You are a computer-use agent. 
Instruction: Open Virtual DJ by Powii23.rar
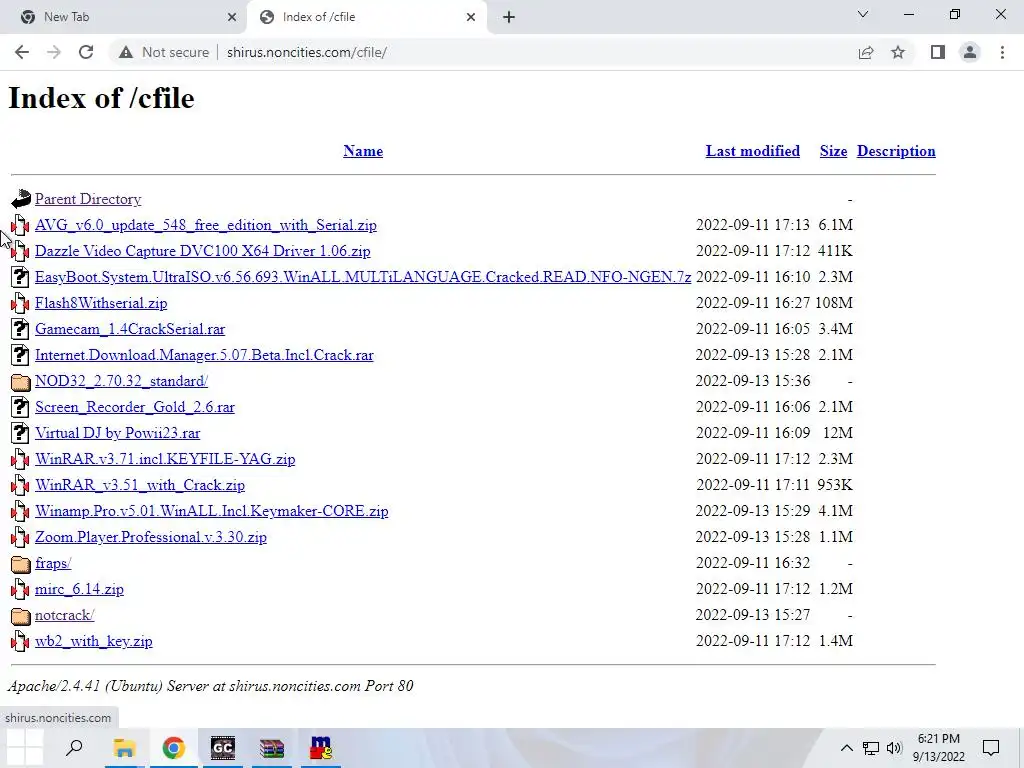[118, 433]
